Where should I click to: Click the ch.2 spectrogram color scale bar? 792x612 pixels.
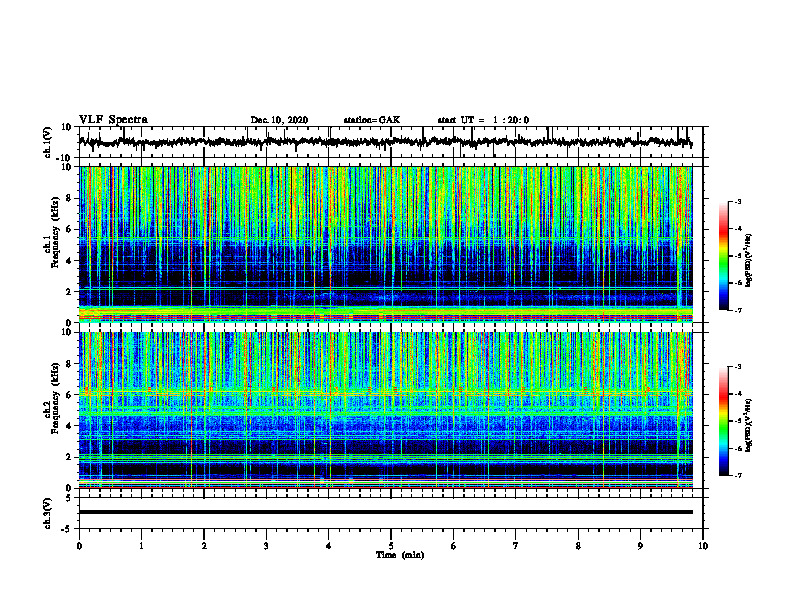point(723,421)
